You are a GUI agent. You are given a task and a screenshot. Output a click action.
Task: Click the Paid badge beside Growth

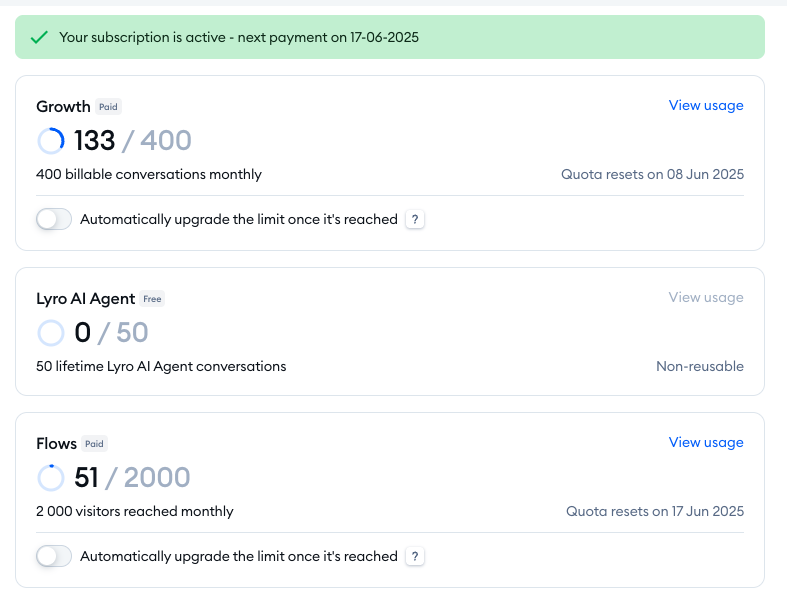pyautogui.click(x=108, y=106)
